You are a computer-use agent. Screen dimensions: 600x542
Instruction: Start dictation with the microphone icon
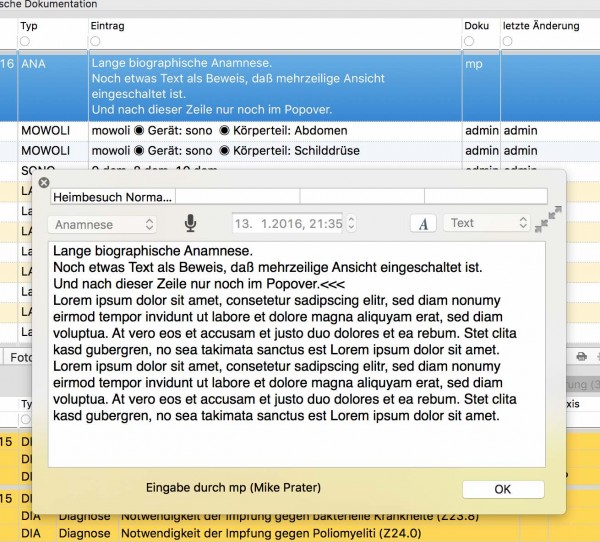click(190, 223)
